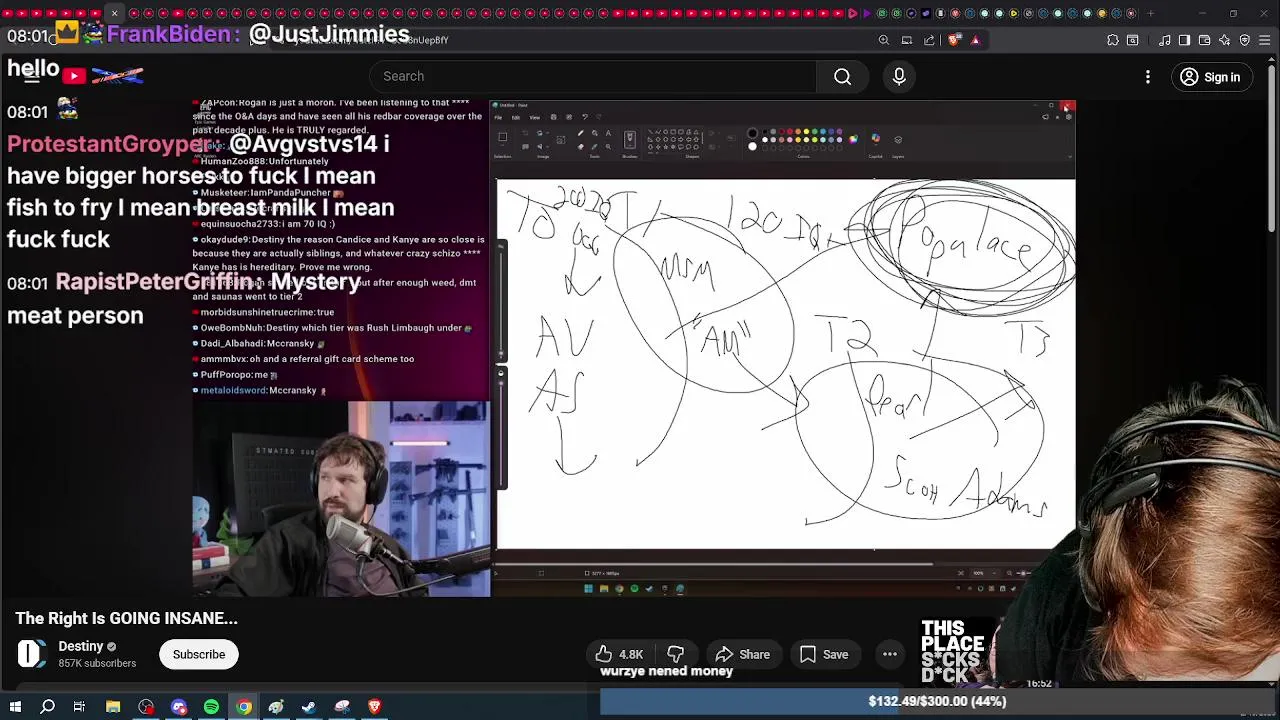Share the video
Screen dimensions: 1280x720
pos(742,654)
